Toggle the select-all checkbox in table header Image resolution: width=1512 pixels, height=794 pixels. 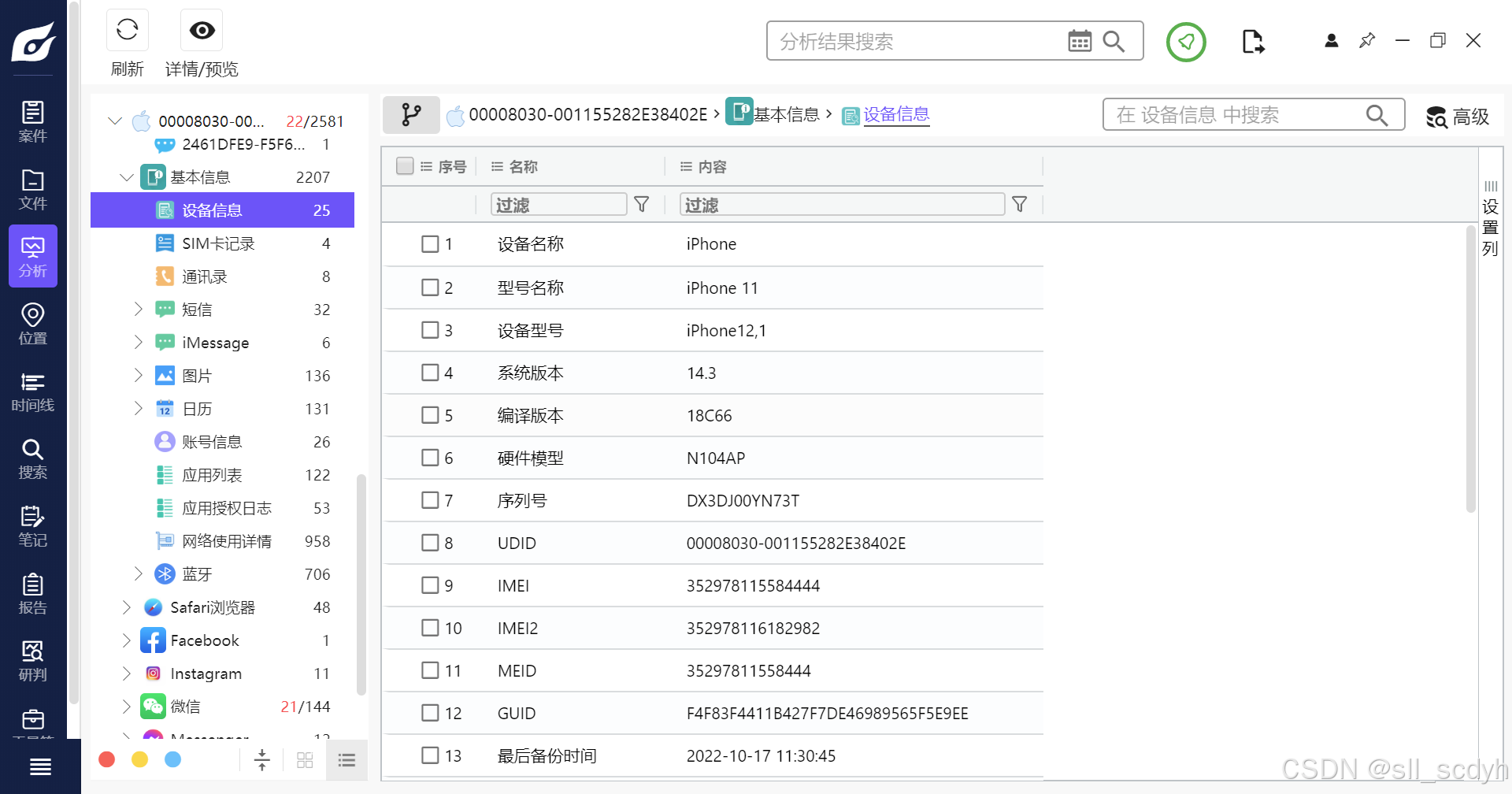click(x=405, y=165)
